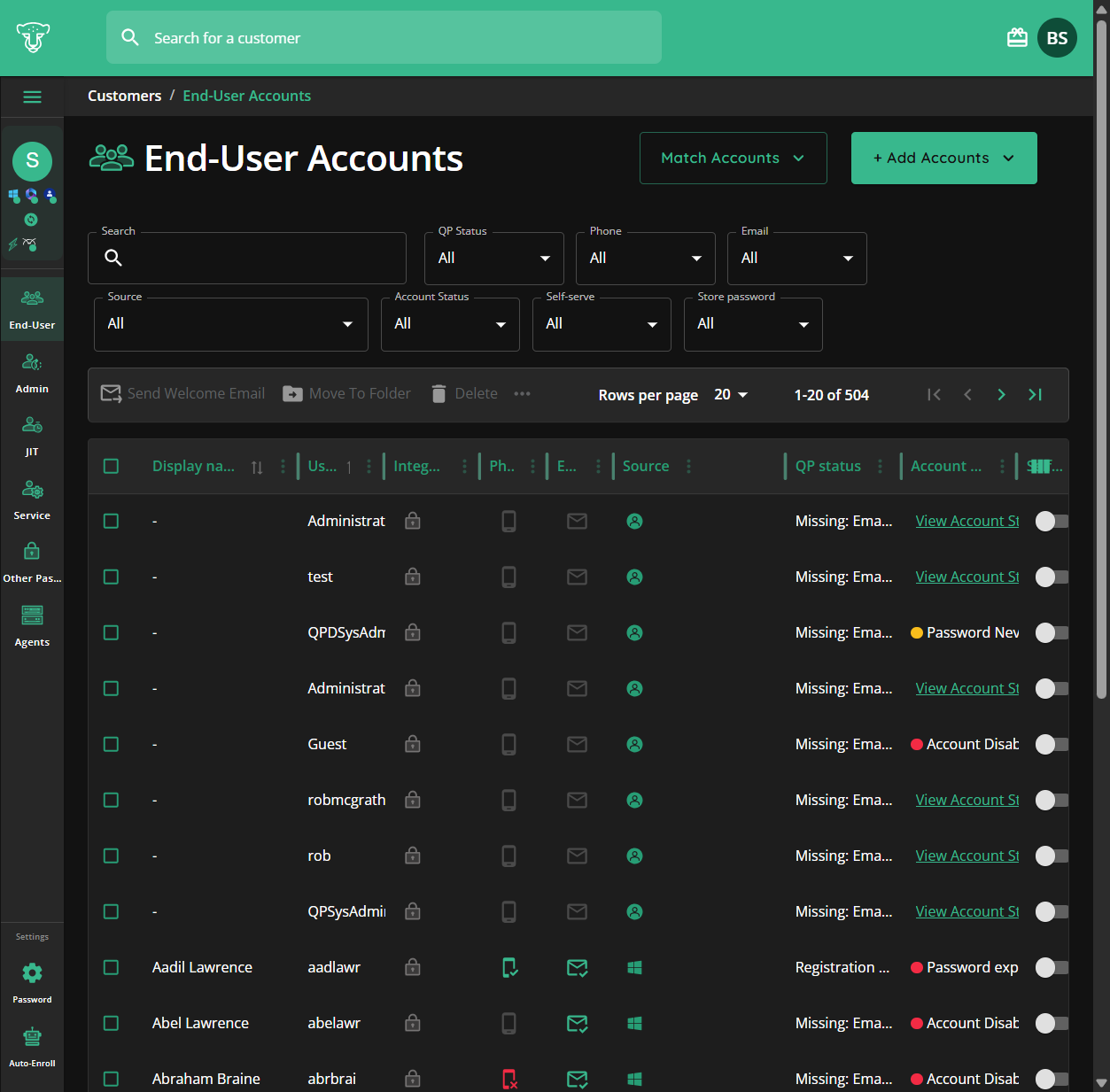Expand the Email filter dropdown

click(x=797, y=258)
